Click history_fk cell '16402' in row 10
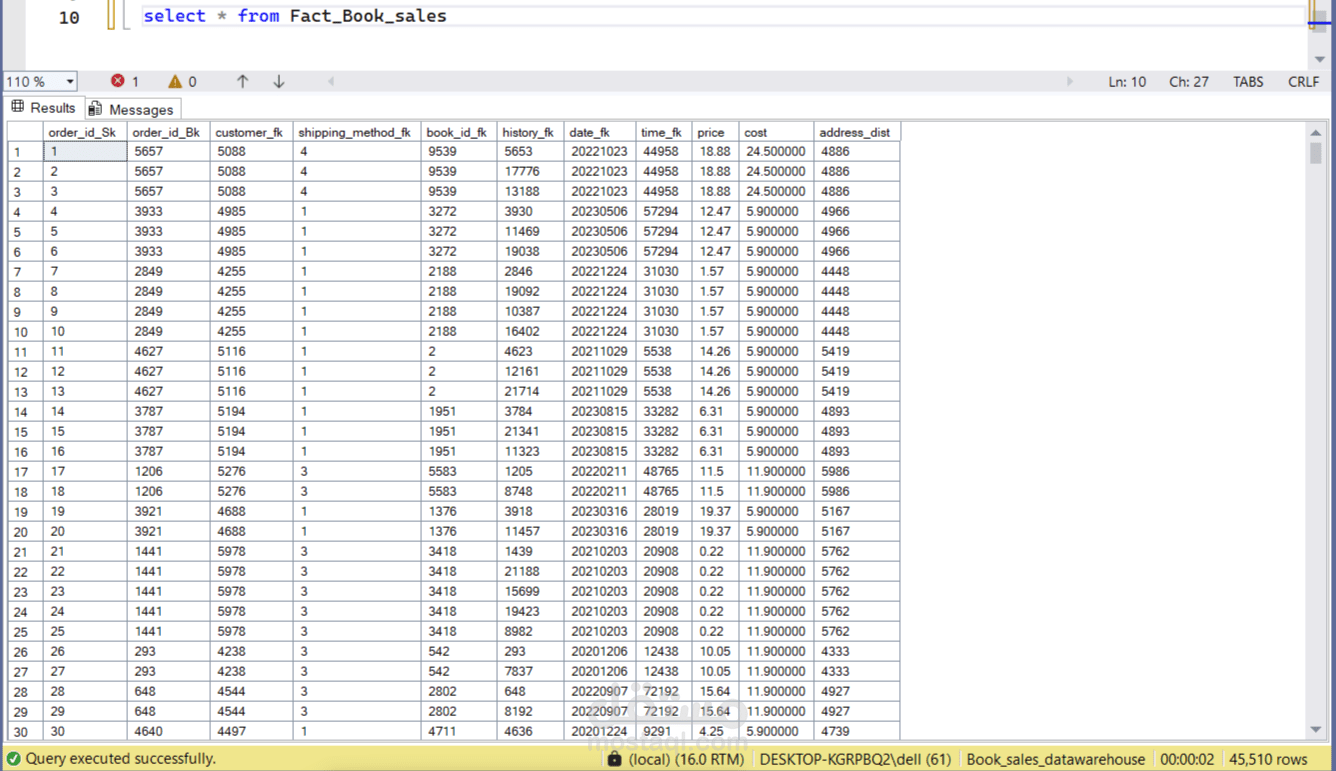 point(530,332)
